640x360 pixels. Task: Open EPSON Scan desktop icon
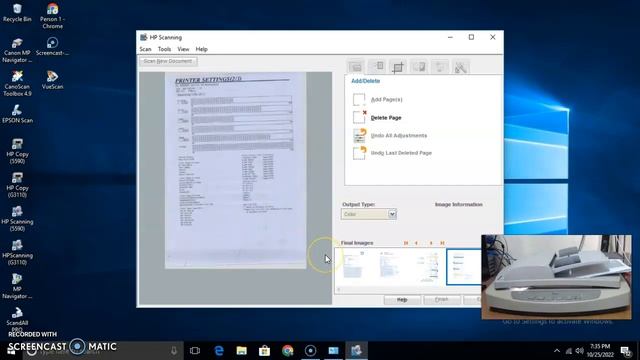pos(17,114)
